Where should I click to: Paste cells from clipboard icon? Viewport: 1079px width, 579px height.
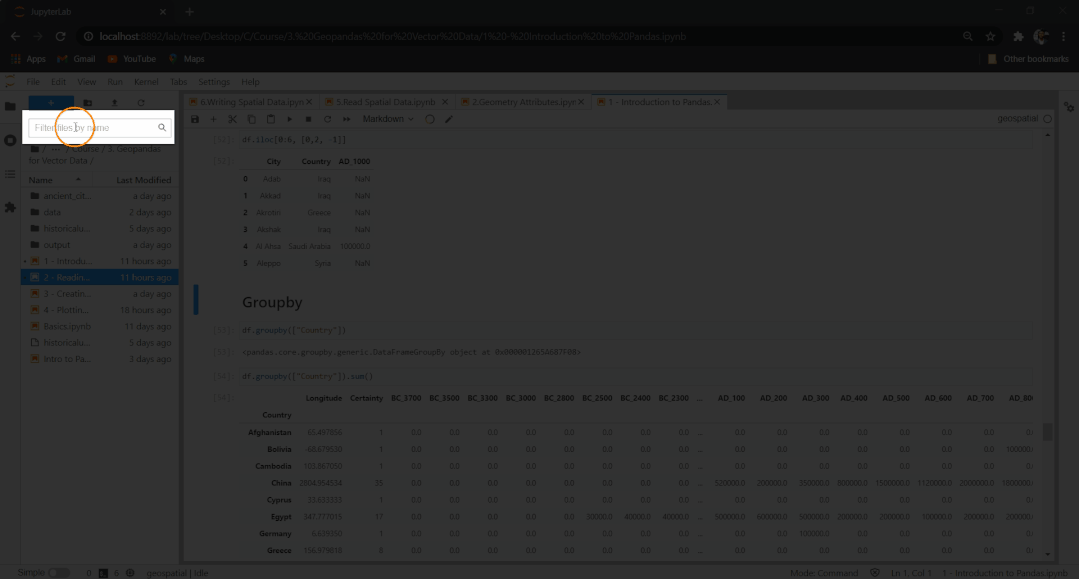[x=270, y=119]
